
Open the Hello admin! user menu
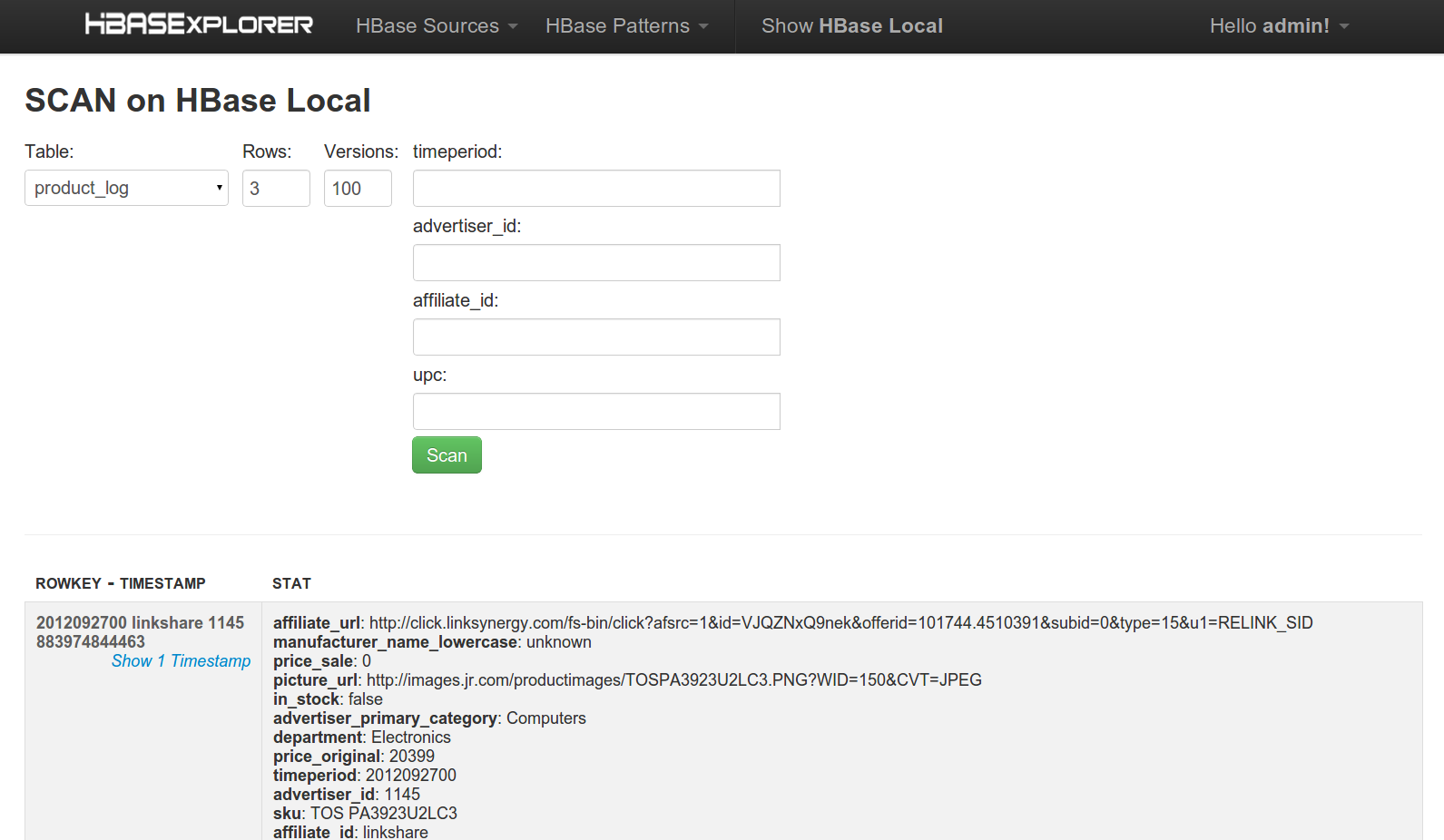(x=1279, y=26)
